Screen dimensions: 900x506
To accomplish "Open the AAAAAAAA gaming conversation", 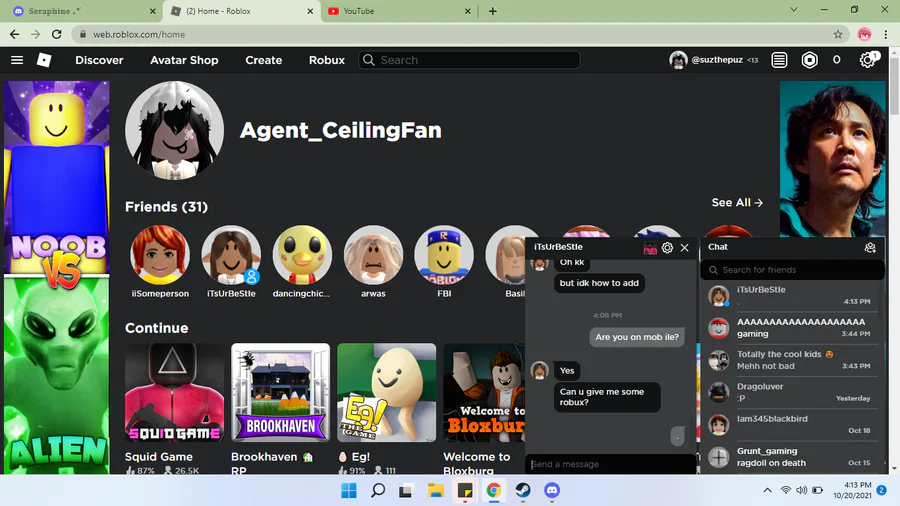I will [792, 328].
